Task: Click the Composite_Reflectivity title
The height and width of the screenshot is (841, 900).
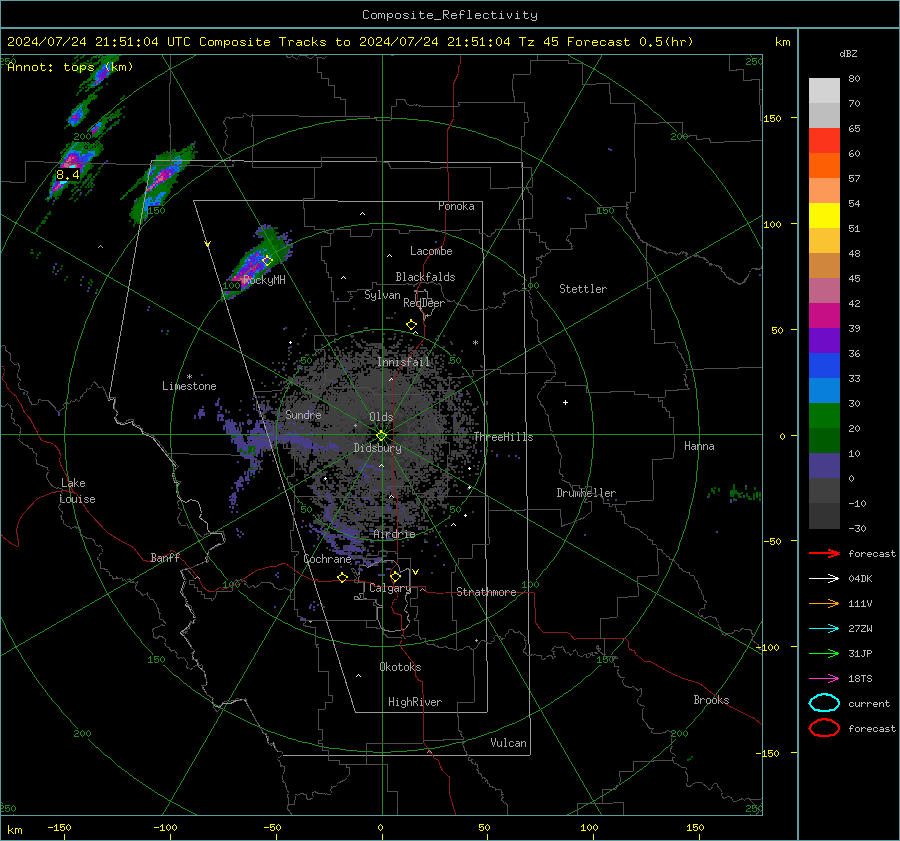Action: tap(450, 15)
